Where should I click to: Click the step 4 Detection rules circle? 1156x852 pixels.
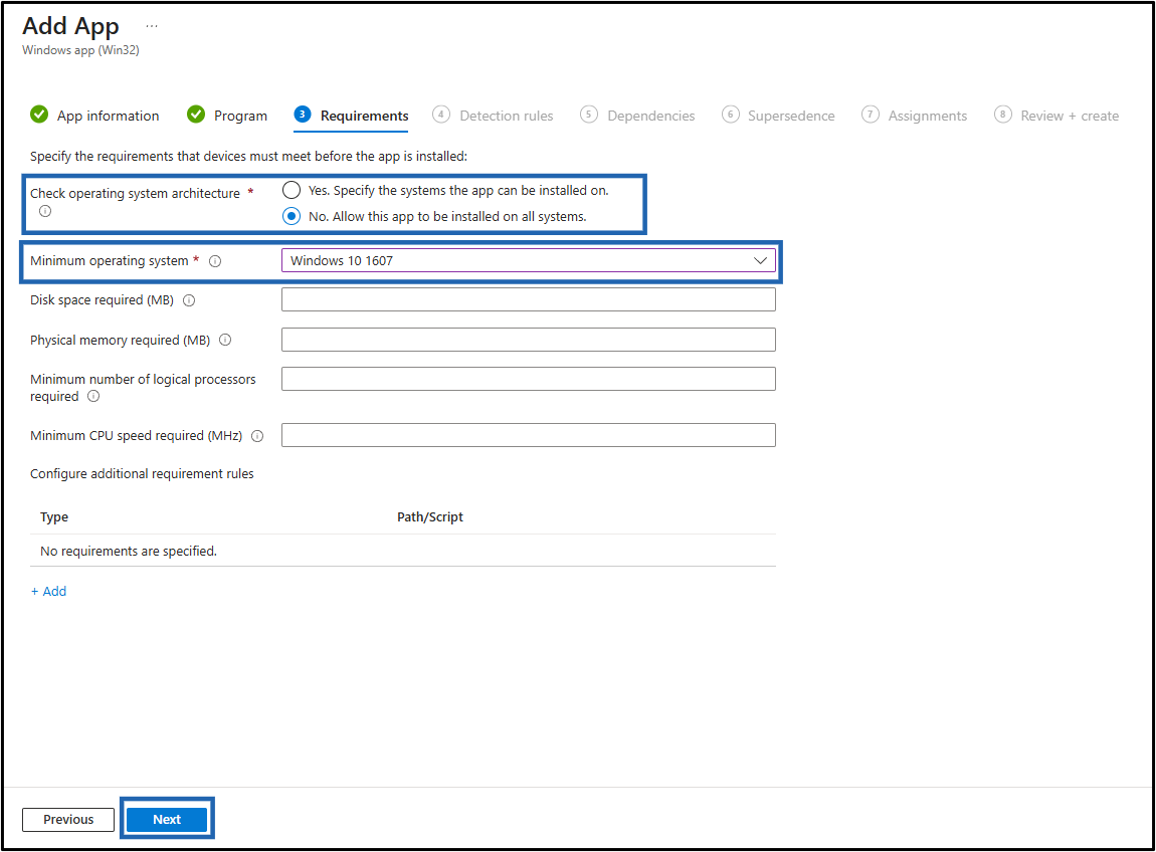pyautogui.click(x=441, y=114)
